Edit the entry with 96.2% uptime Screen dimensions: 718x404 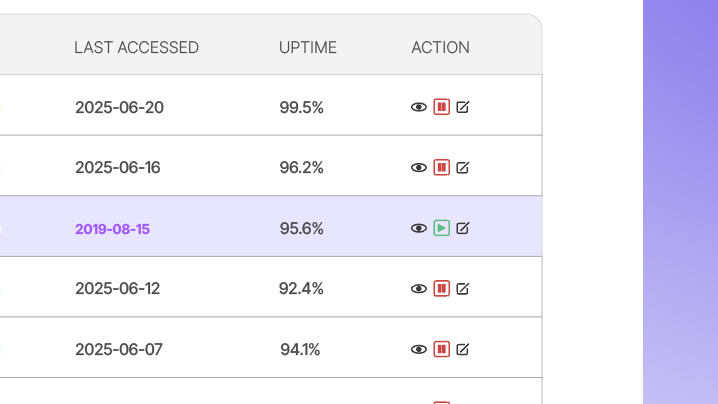point(463,168)
